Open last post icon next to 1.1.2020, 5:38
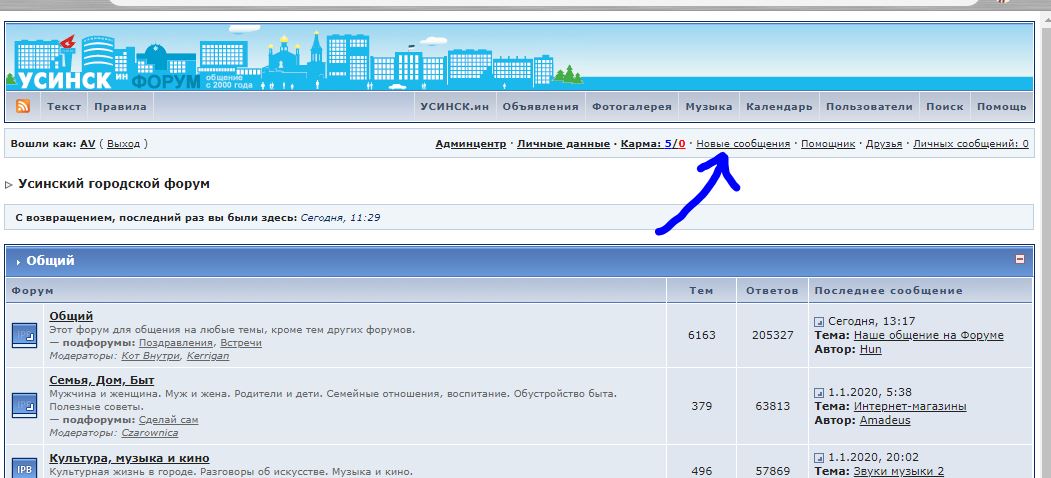 (819, 393)
